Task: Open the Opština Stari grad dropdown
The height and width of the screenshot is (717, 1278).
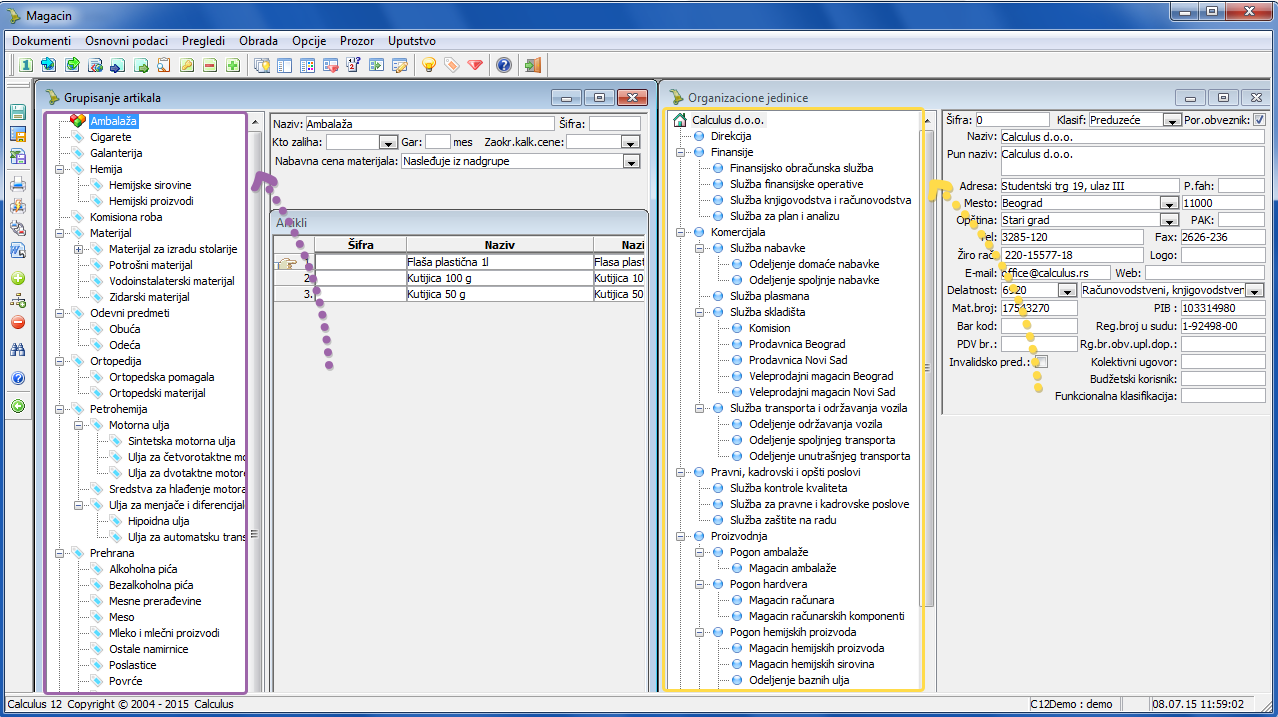Action: [1168, 220]
